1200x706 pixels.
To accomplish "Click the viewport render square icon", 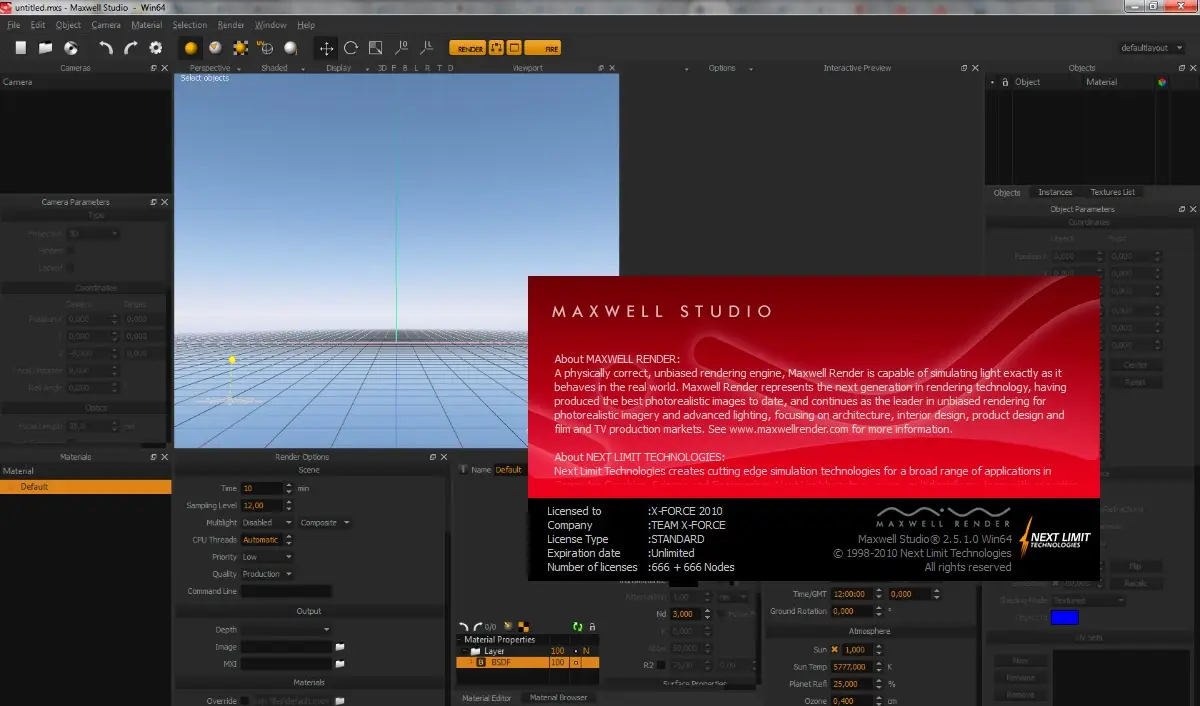I will 514,47.
